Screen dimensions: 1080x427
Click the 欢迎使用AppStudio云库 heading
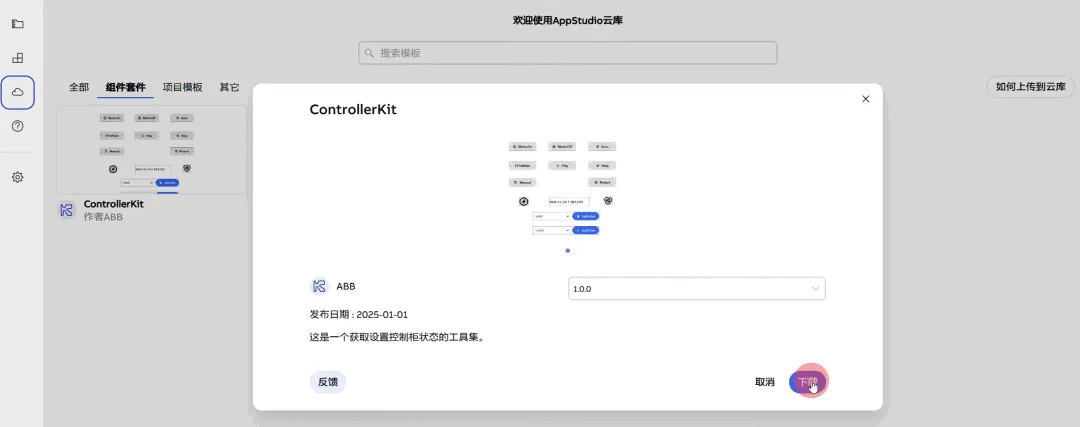[x=568, y=20]
